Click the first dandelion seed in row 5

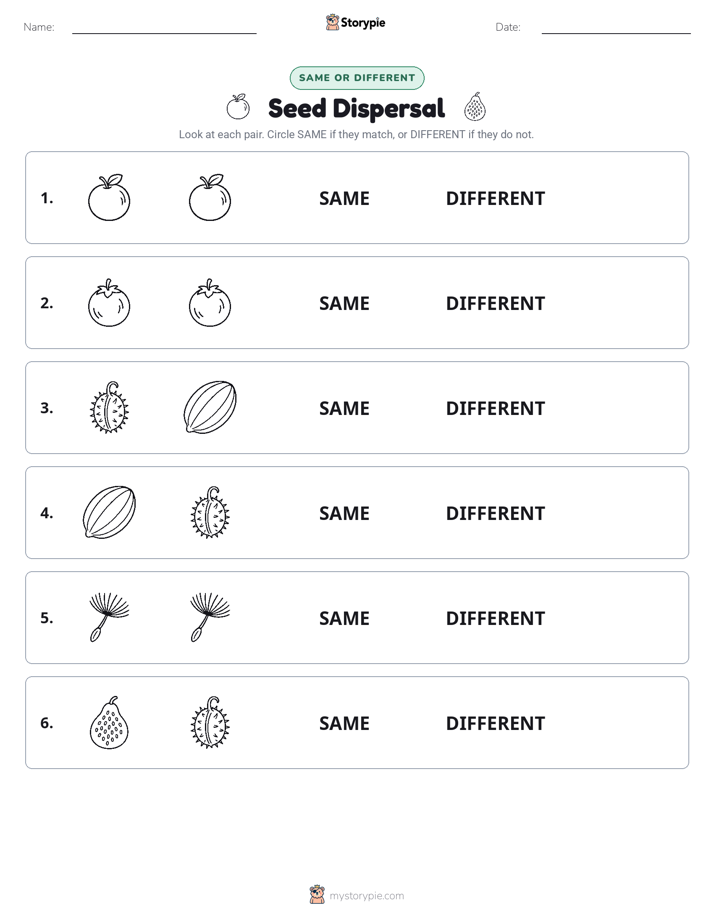coord(109,618)
